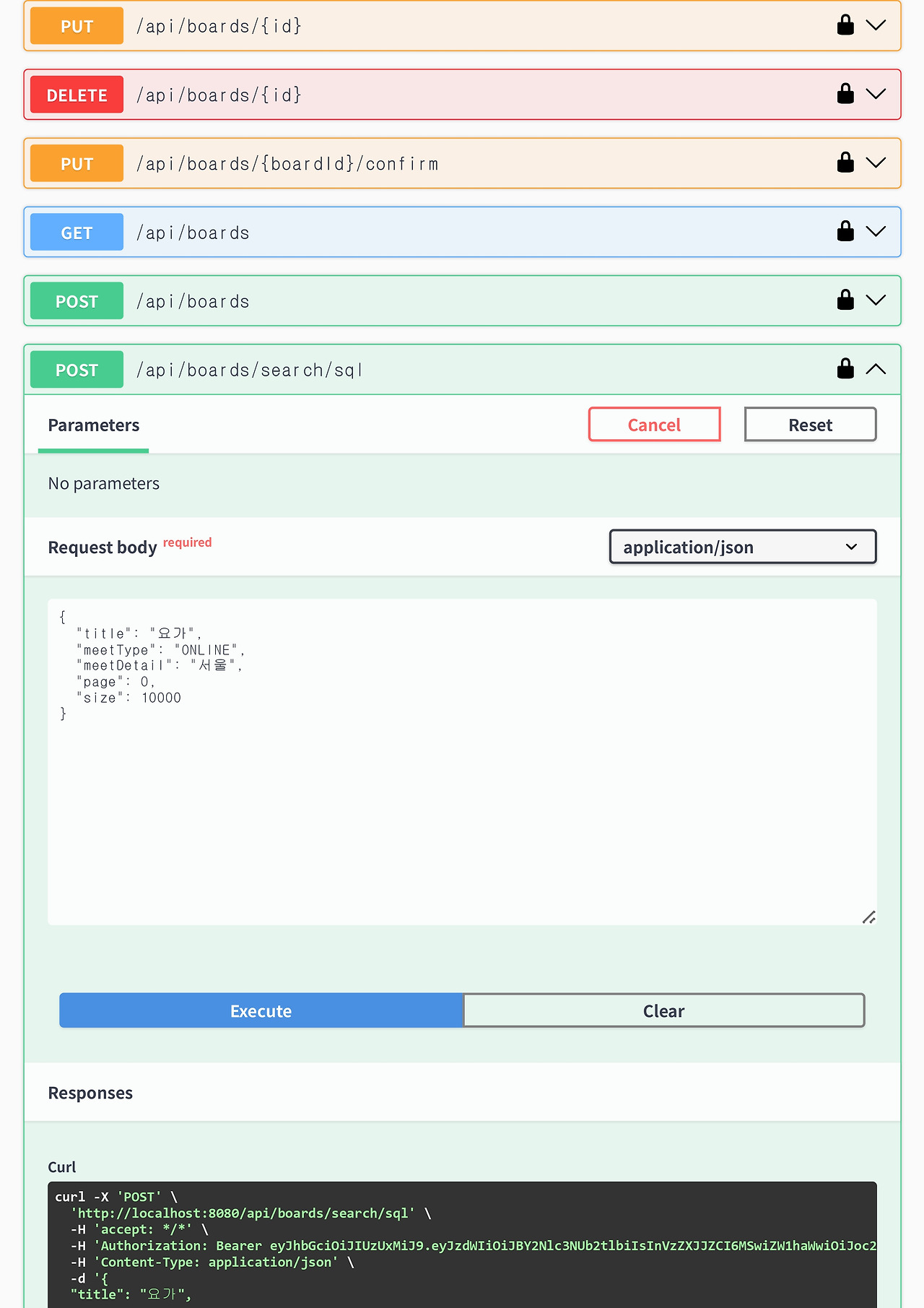Click the Clear button
The image size is (924, 1308).
click(x=663, y=1010)
